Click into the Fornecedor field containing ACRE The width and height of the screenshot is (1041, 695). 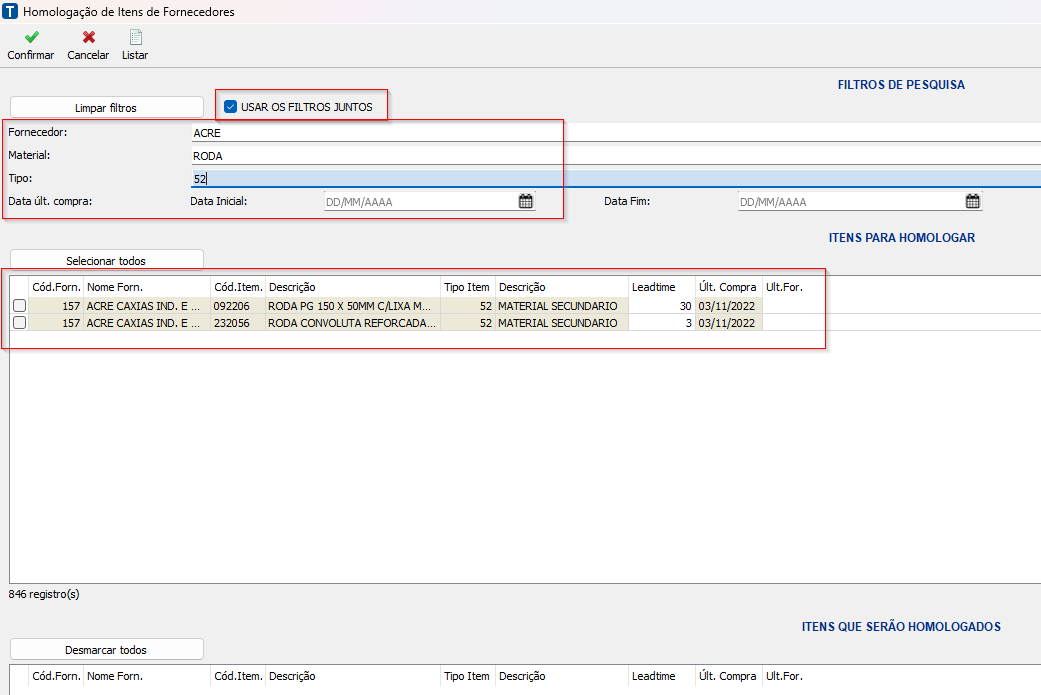tap(600, 132)
